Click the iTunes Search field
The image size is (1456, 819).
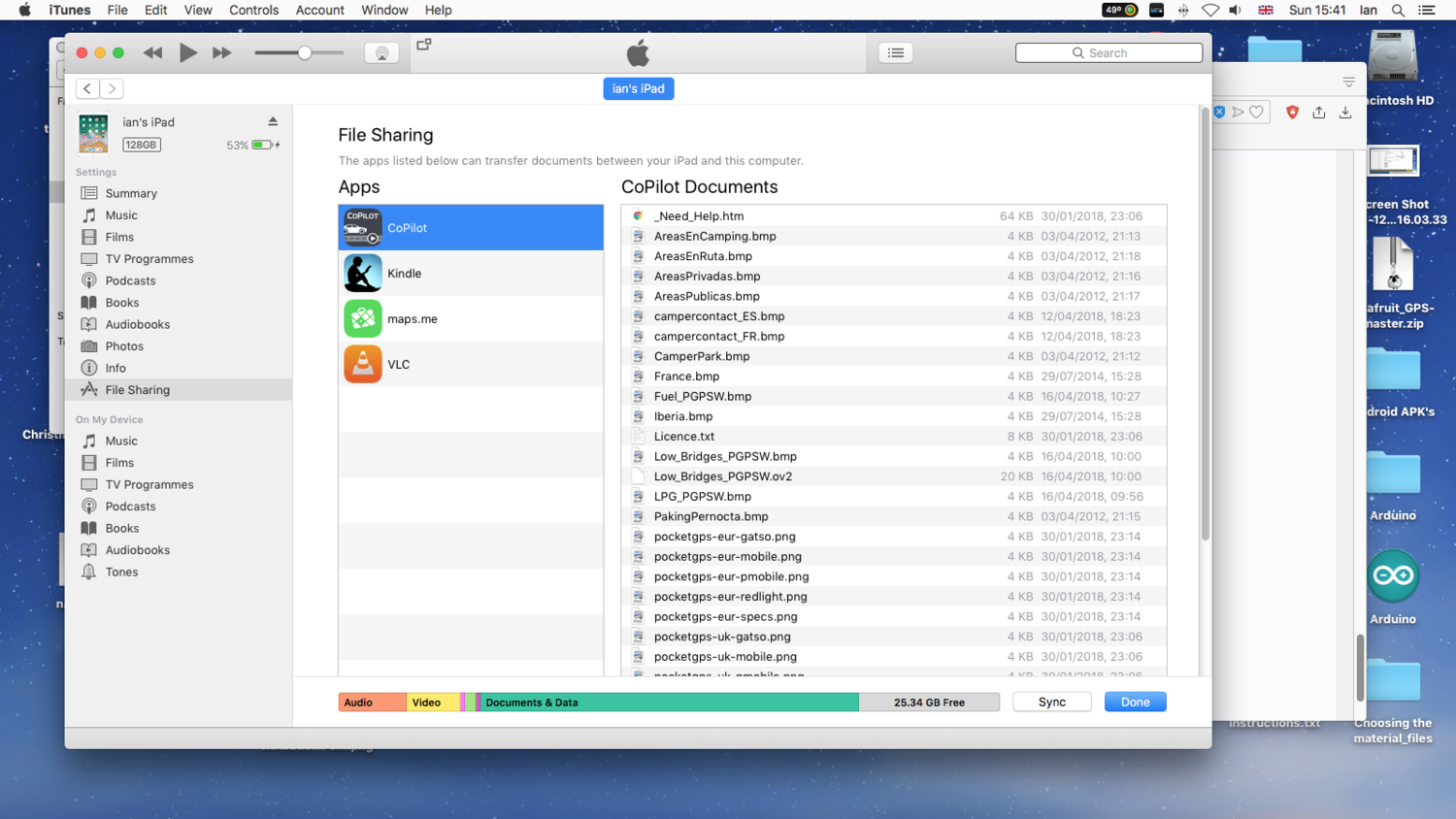[1109, 53]
